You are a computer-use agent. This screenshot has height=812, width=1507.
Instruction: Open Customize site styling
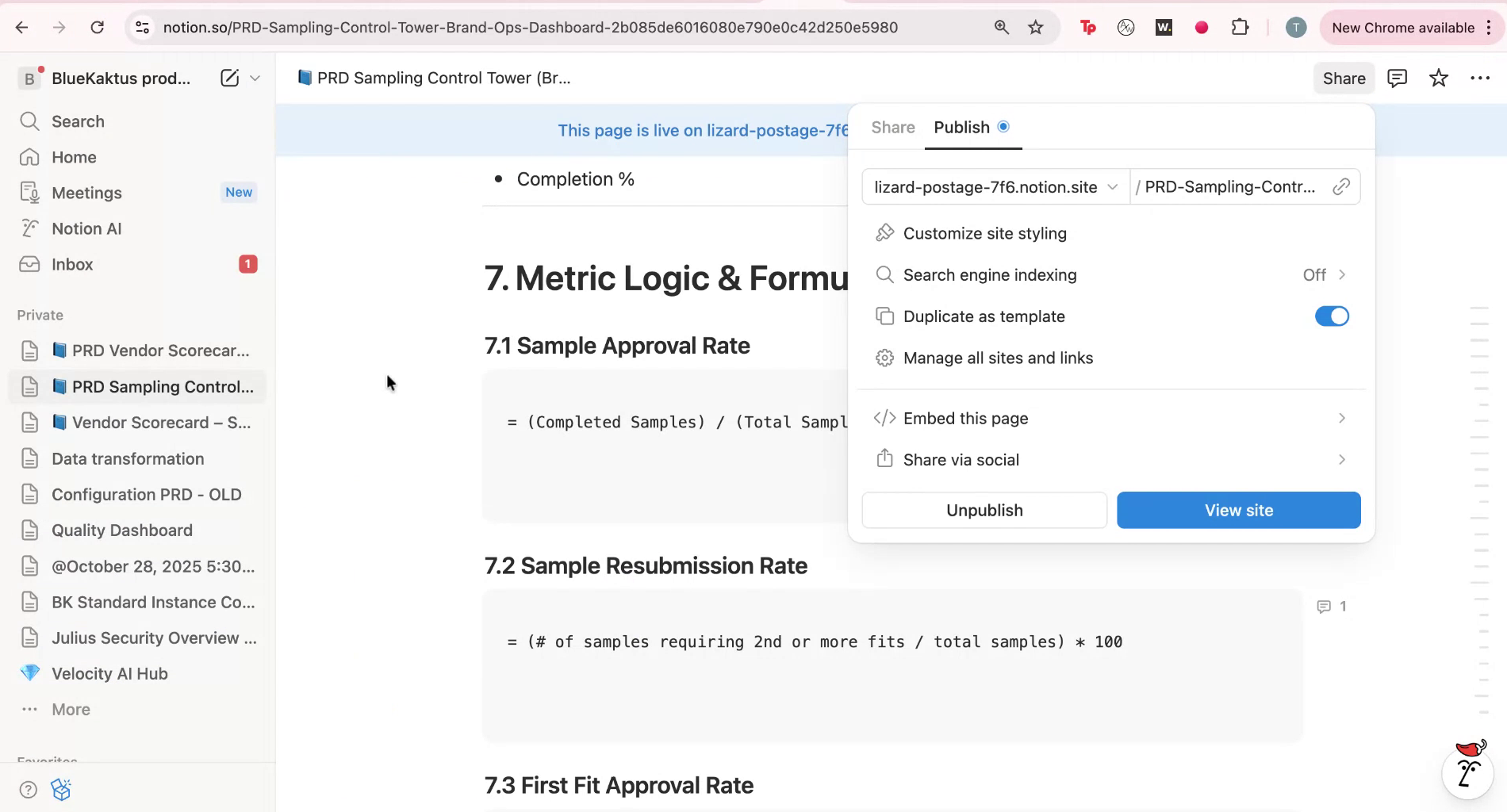(984, 232)
